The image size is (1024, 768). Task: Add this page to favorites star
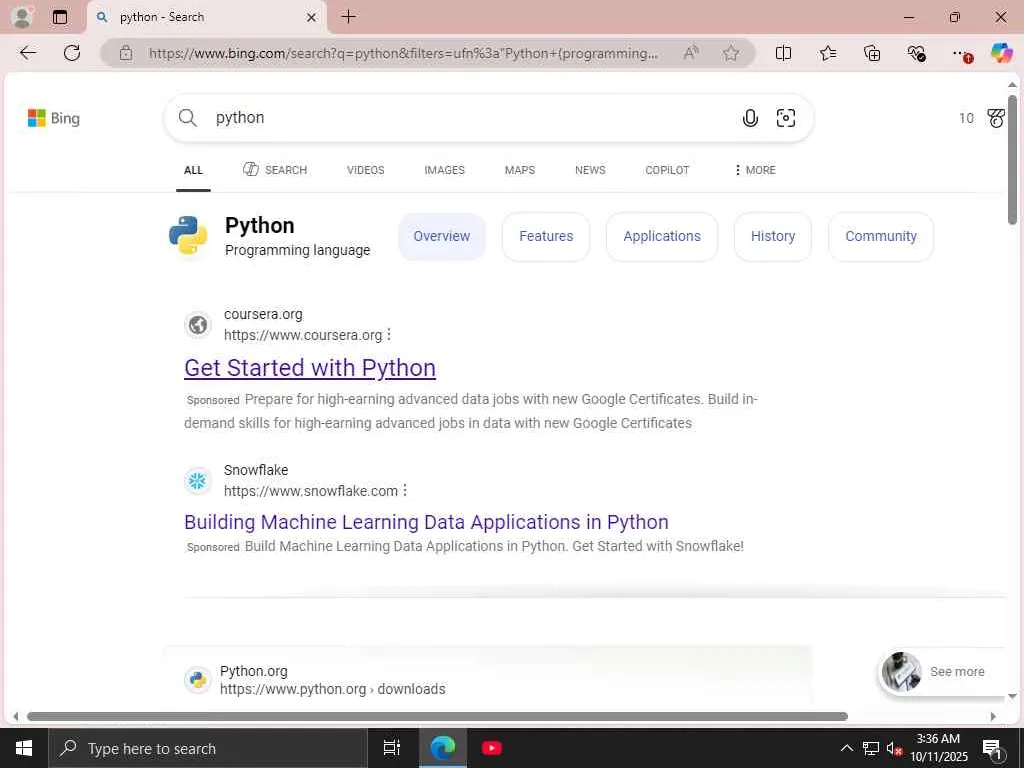pyautogui.click(x=731, y=53)
